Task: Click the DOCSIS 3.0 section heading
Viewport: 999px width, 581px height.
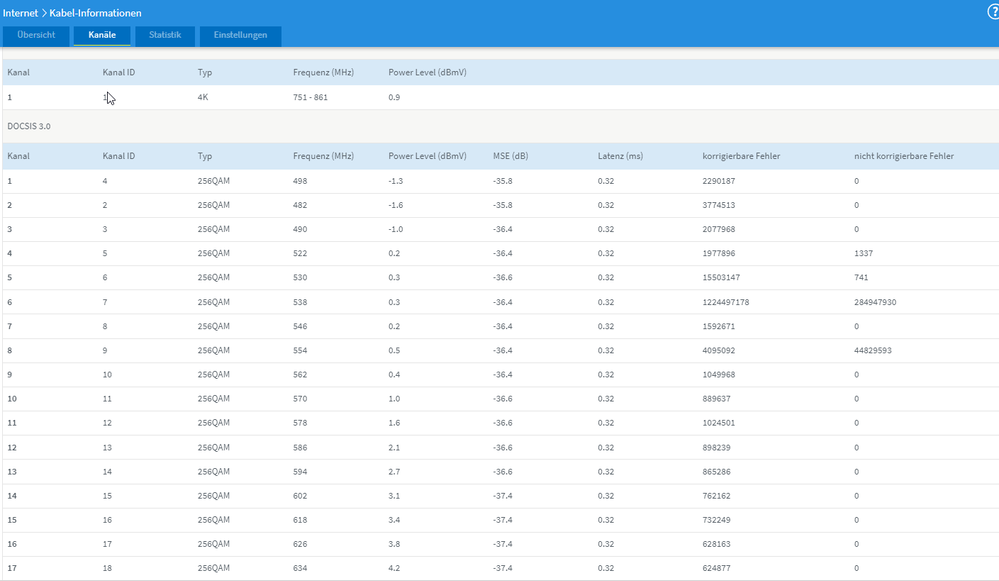Action: tap(29, 126)
